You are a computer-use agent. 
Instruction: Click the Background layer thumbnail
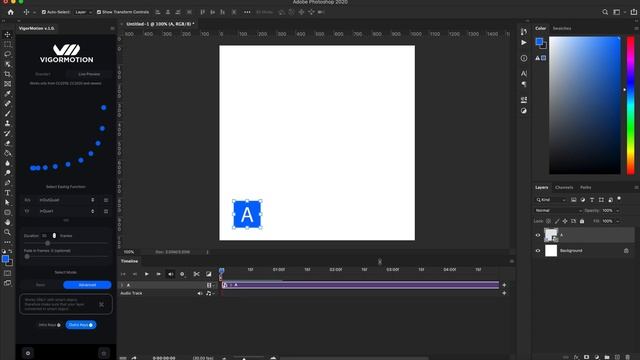pos(551,251)
